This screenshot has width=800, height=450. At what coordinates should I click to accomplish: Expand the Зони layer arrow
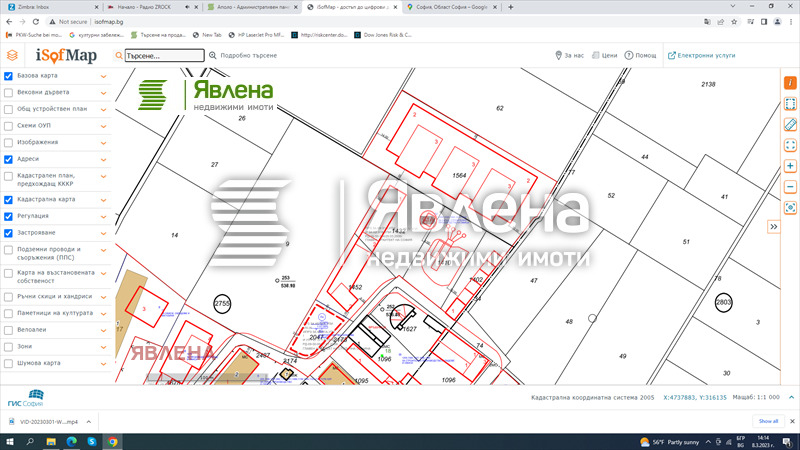(x=103, y=346)
